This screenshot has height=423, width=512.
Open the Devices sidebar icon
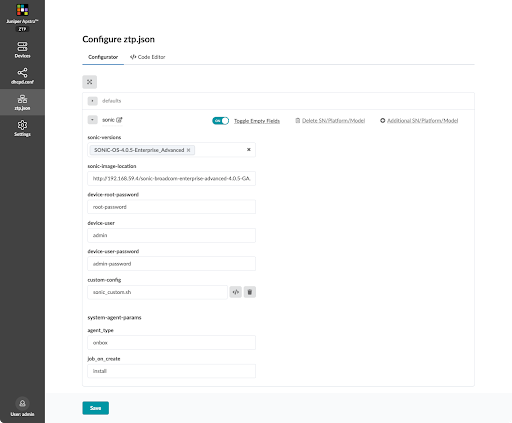tap(22, 50)
